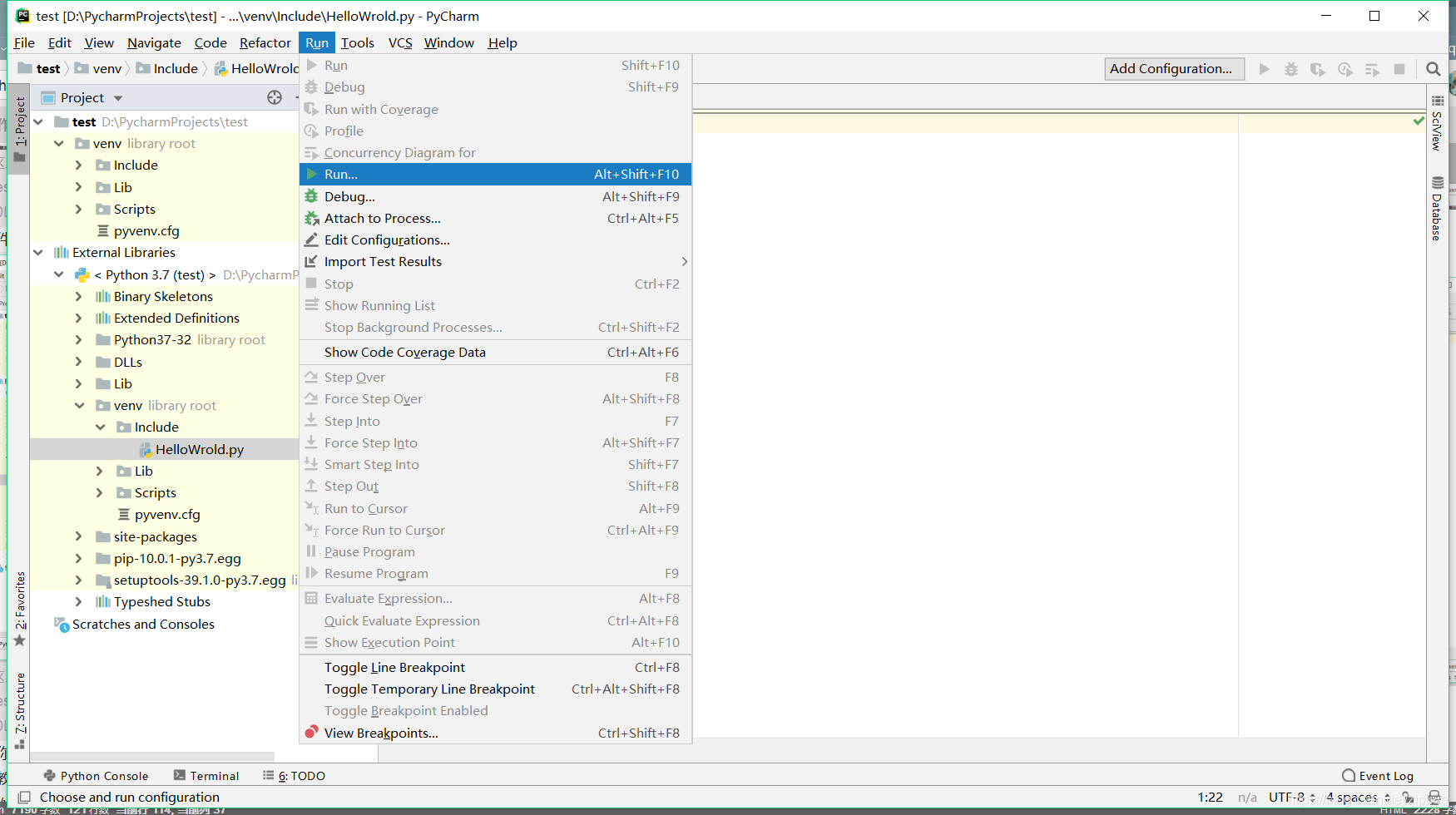1456x815 pixels.
Task: Open the Python Console tool window
Action: 96,775
